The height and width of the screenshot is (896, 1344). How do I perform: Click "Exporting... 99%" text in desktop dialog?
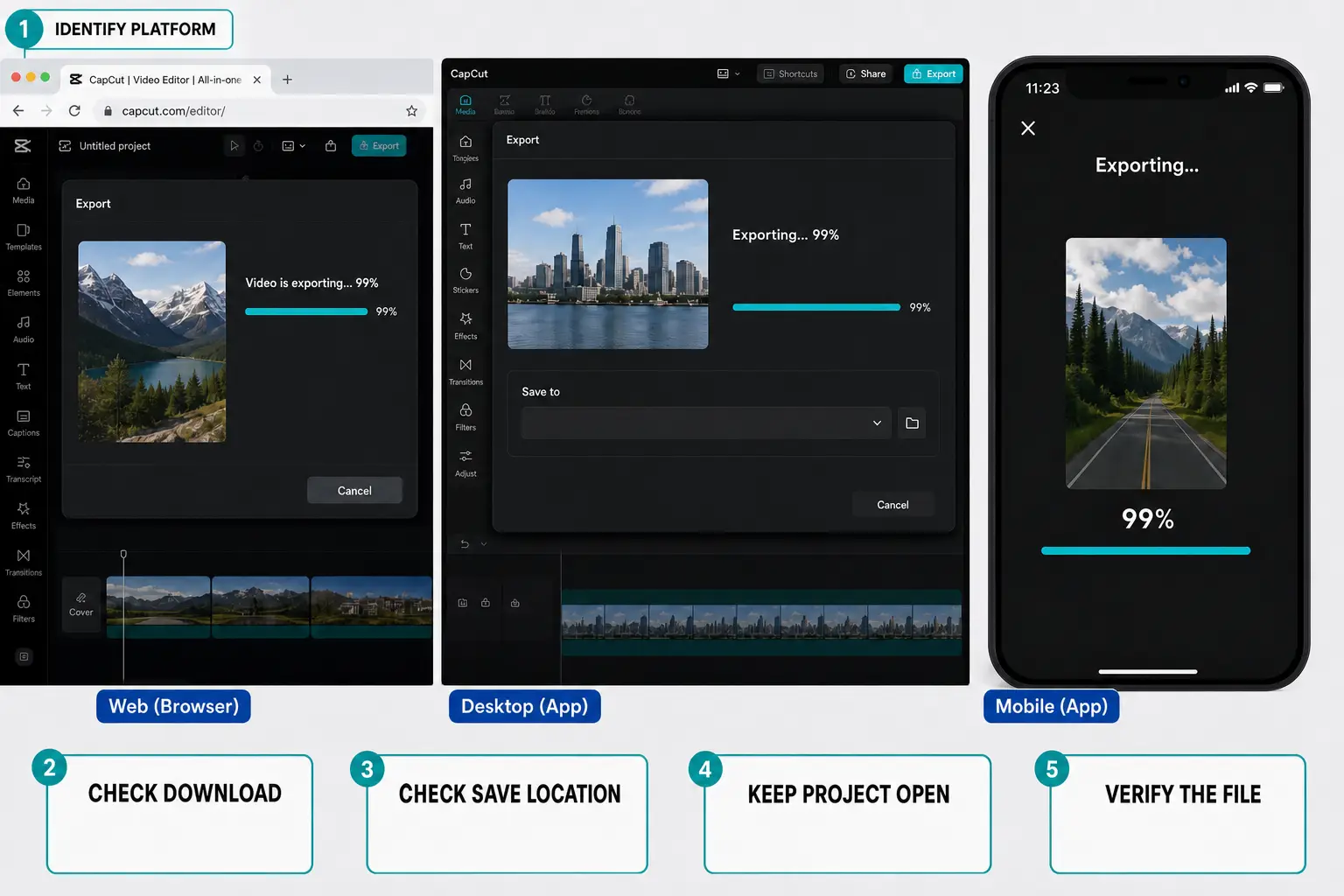[785, 234]
